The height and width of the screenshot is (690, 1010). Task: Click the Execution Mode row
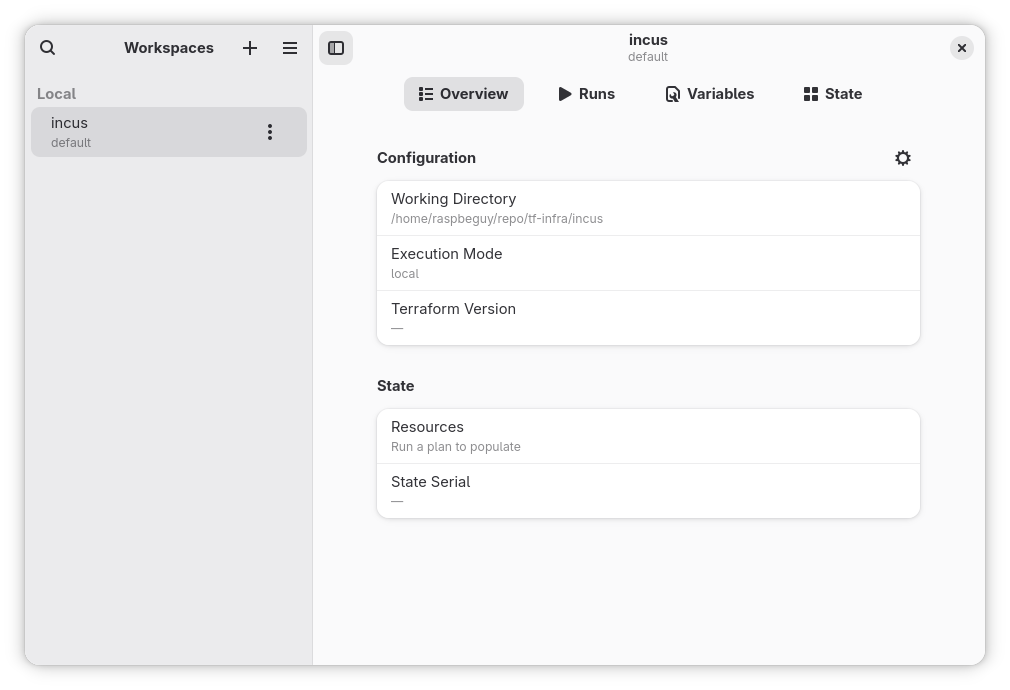[x=648, y=263]
